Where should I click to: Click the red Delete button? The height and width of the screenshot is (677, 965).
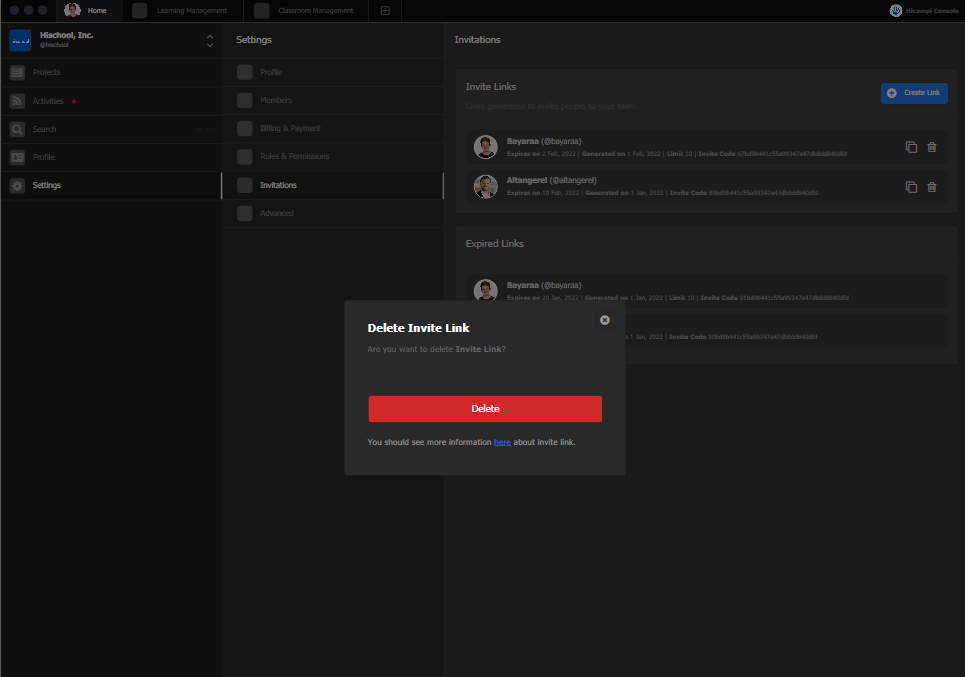tap(485, 409)
